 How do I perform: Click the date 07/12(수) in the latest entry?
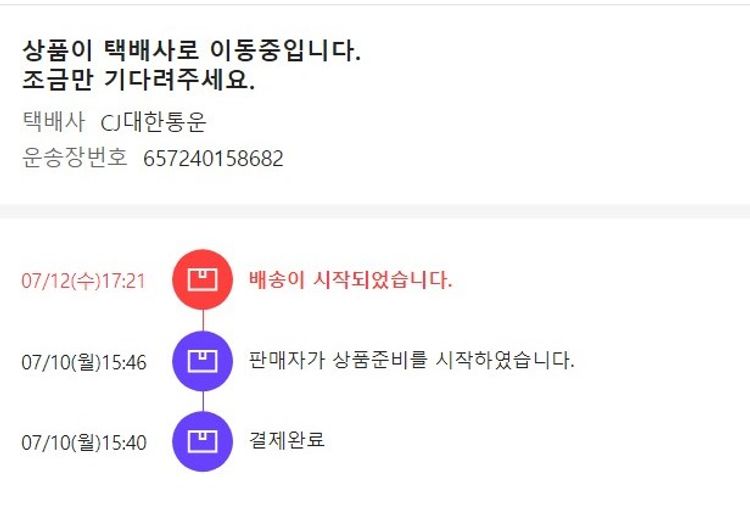tap(60, 281)
